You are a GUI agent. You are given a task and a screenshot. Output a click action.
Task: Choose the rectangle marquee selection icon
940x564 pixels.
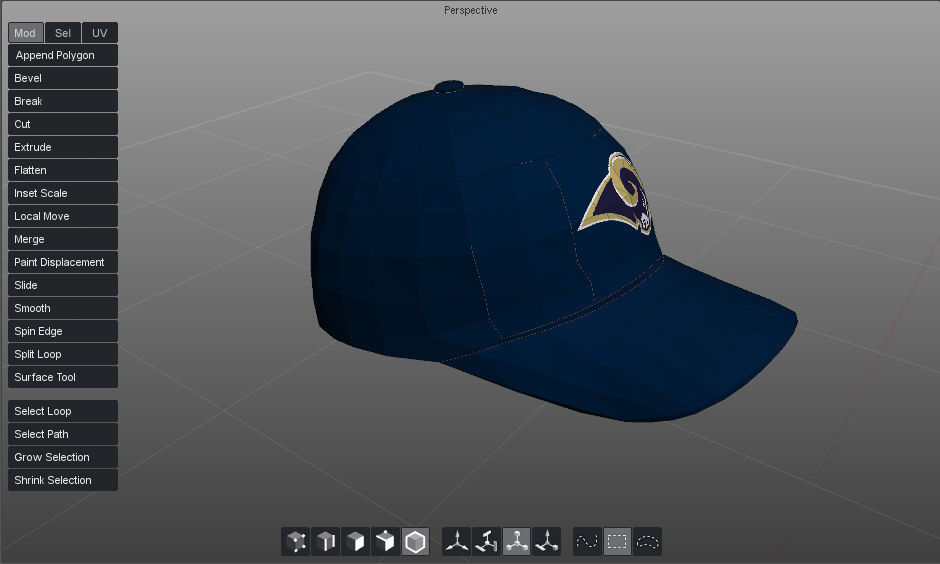coord(617,541)
